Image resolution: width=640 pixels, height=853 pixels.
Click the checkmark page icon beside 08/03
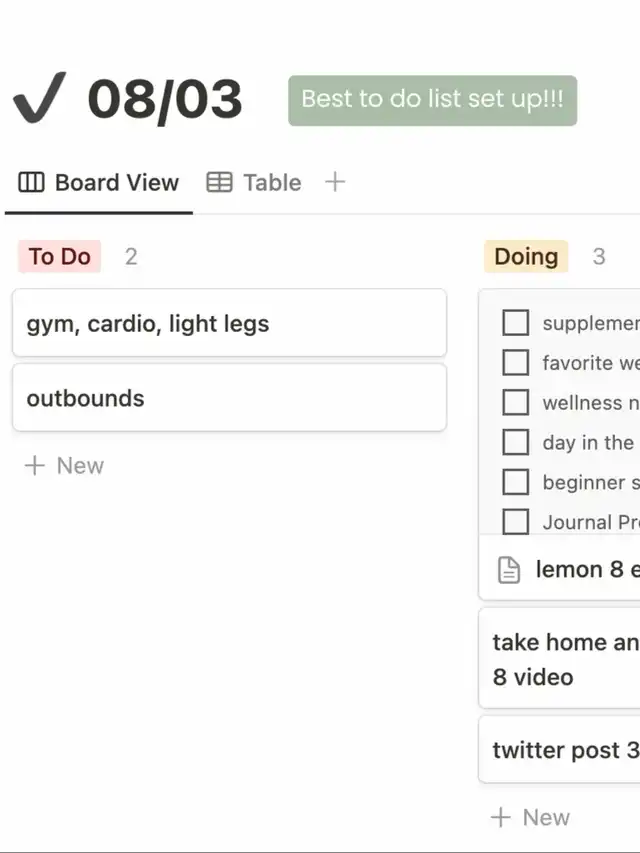point(40,99)
